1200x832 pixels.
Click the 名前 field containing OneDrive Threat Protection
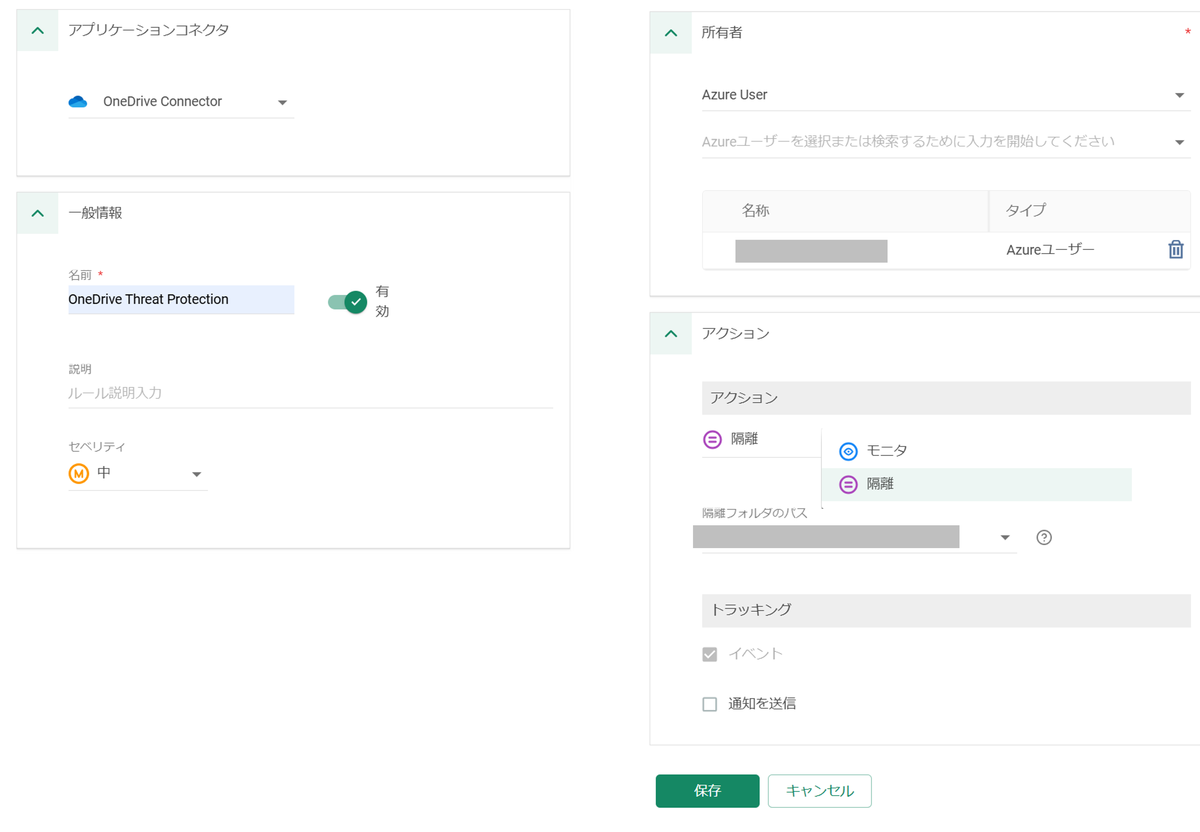[181, 300]
